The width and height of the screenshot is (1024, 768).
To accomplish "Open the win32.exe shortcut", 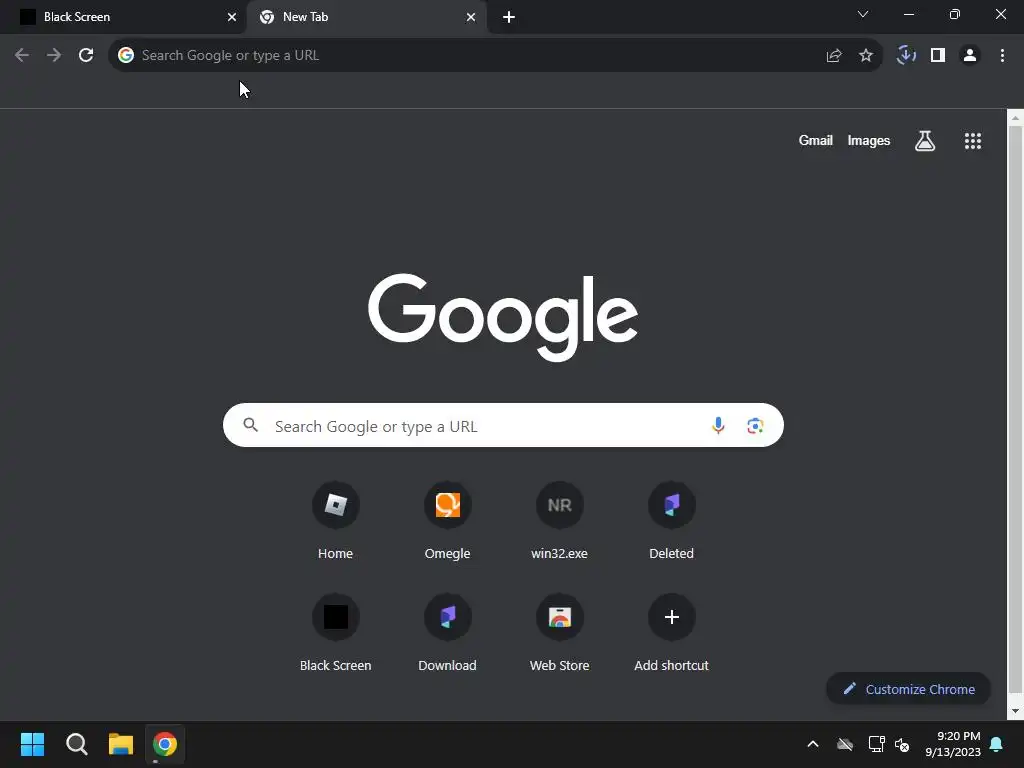I will point(560,521).
